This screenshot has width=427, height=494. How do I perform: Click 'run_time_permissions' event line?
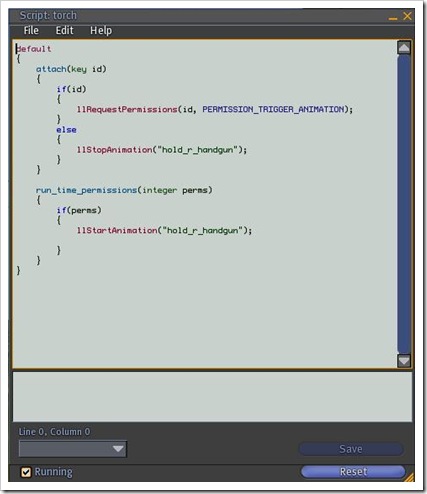tap(124, 190)
